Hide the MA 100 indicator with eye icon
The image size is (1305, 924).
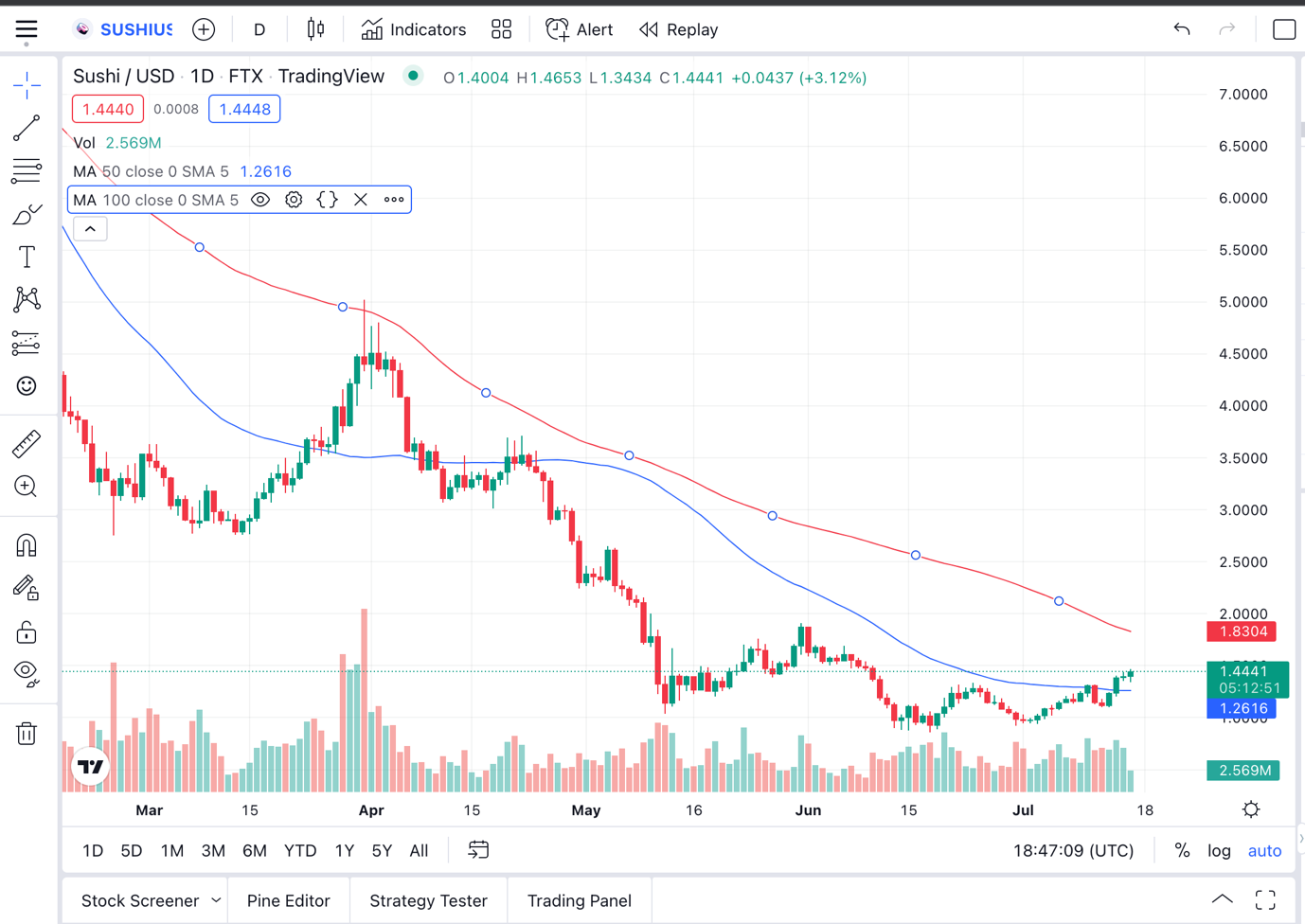click(x=260, y=200)
